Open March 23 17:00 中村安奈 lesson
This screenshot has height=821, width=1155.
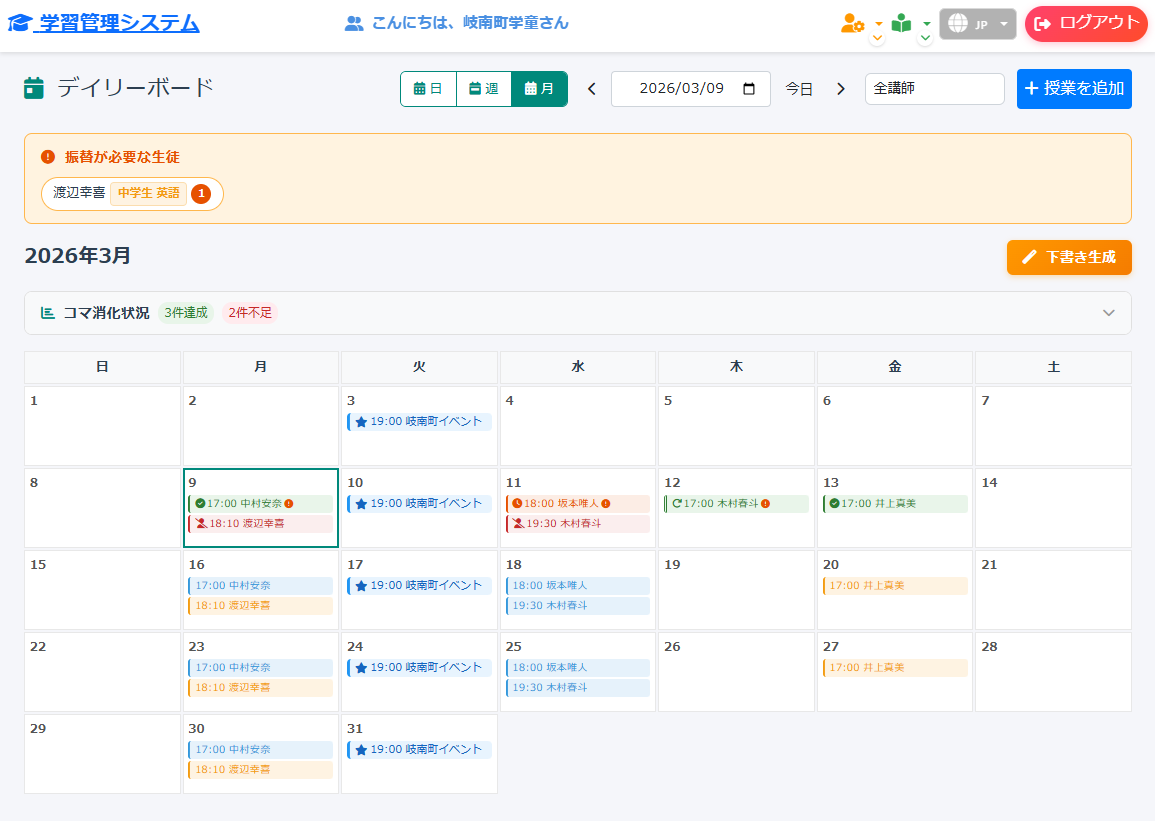point(261,667)
